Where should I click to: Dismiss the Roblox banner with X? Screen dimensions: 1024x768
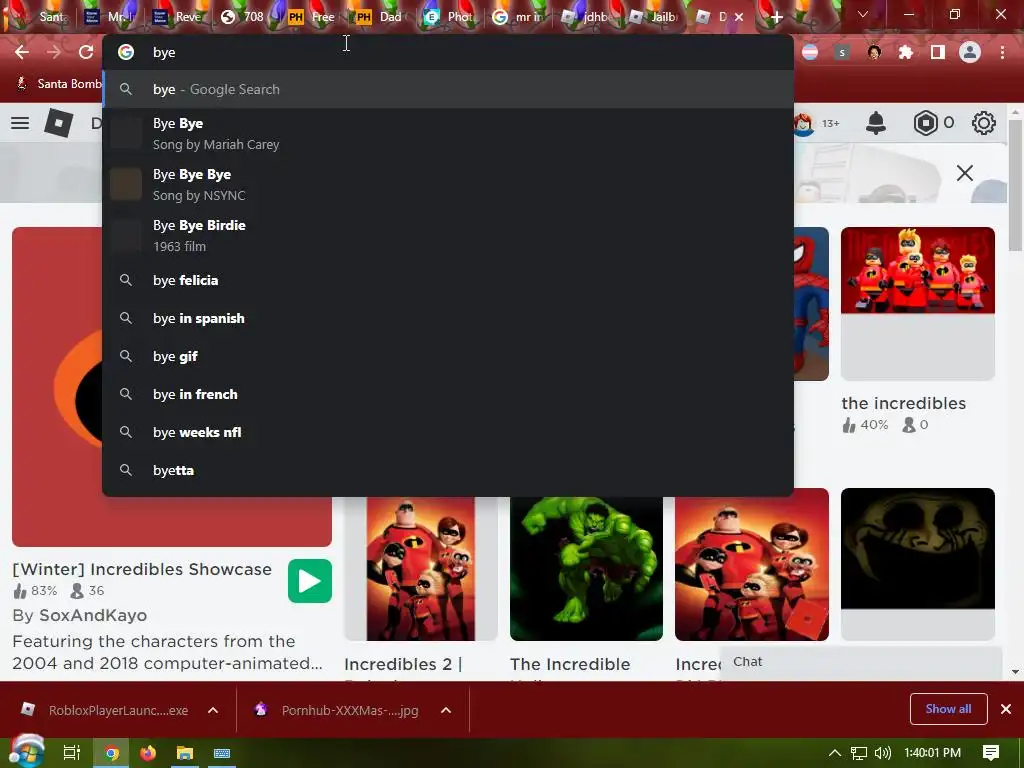[x=965, y=173]
